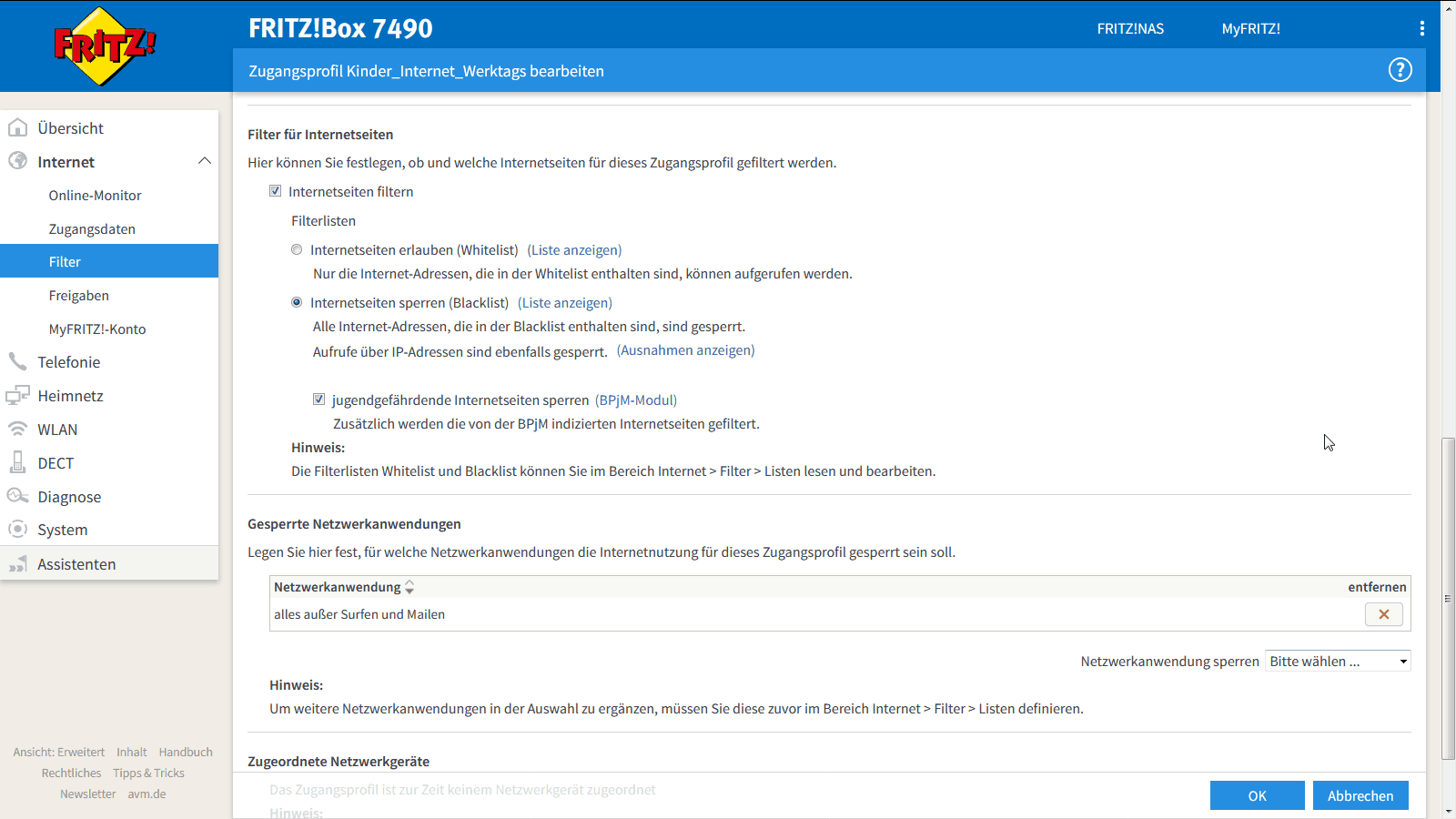
Task: Click the OK button
Action: 1257,795
